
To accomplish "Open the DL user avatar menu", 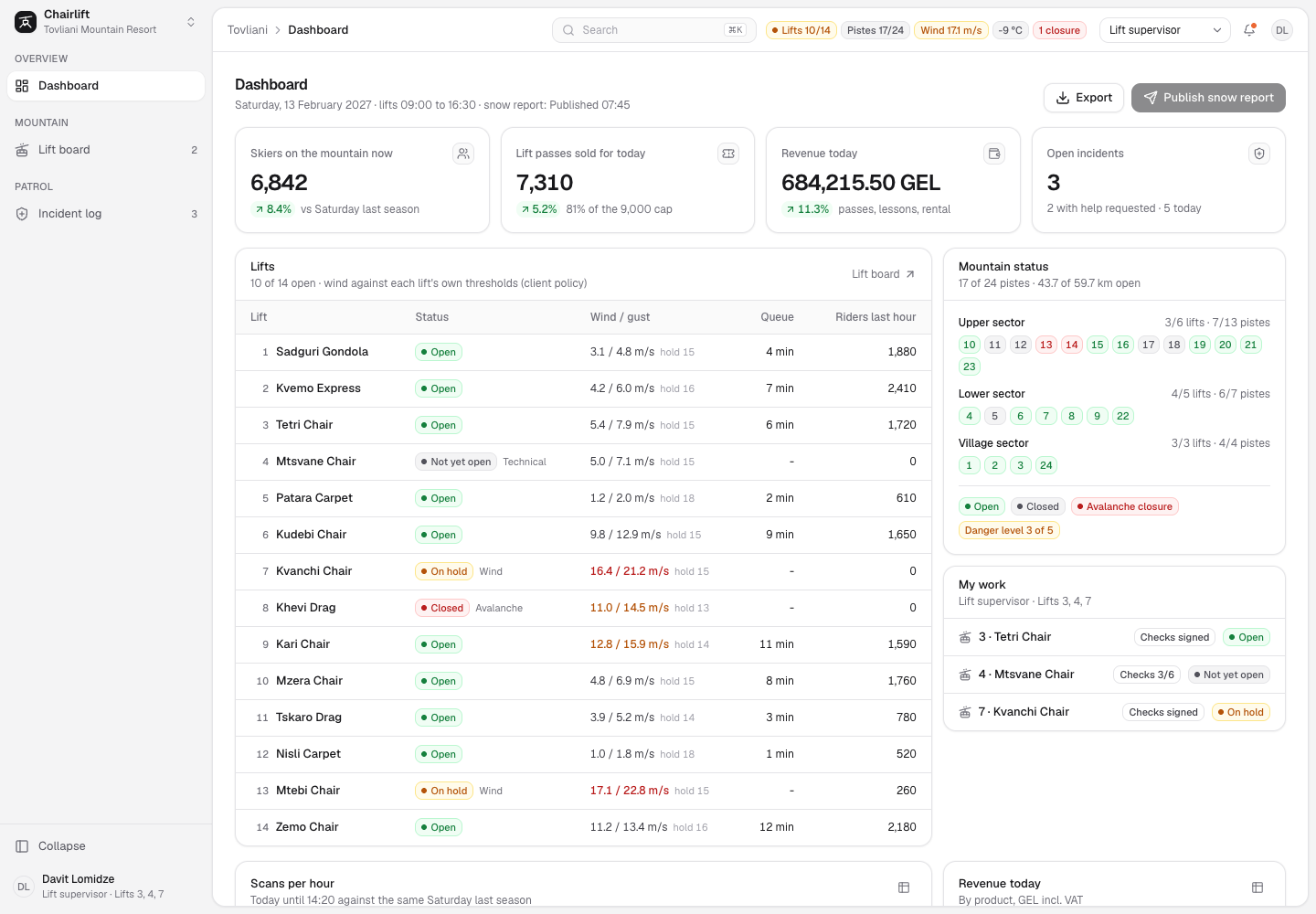I will pos(1282,30).
